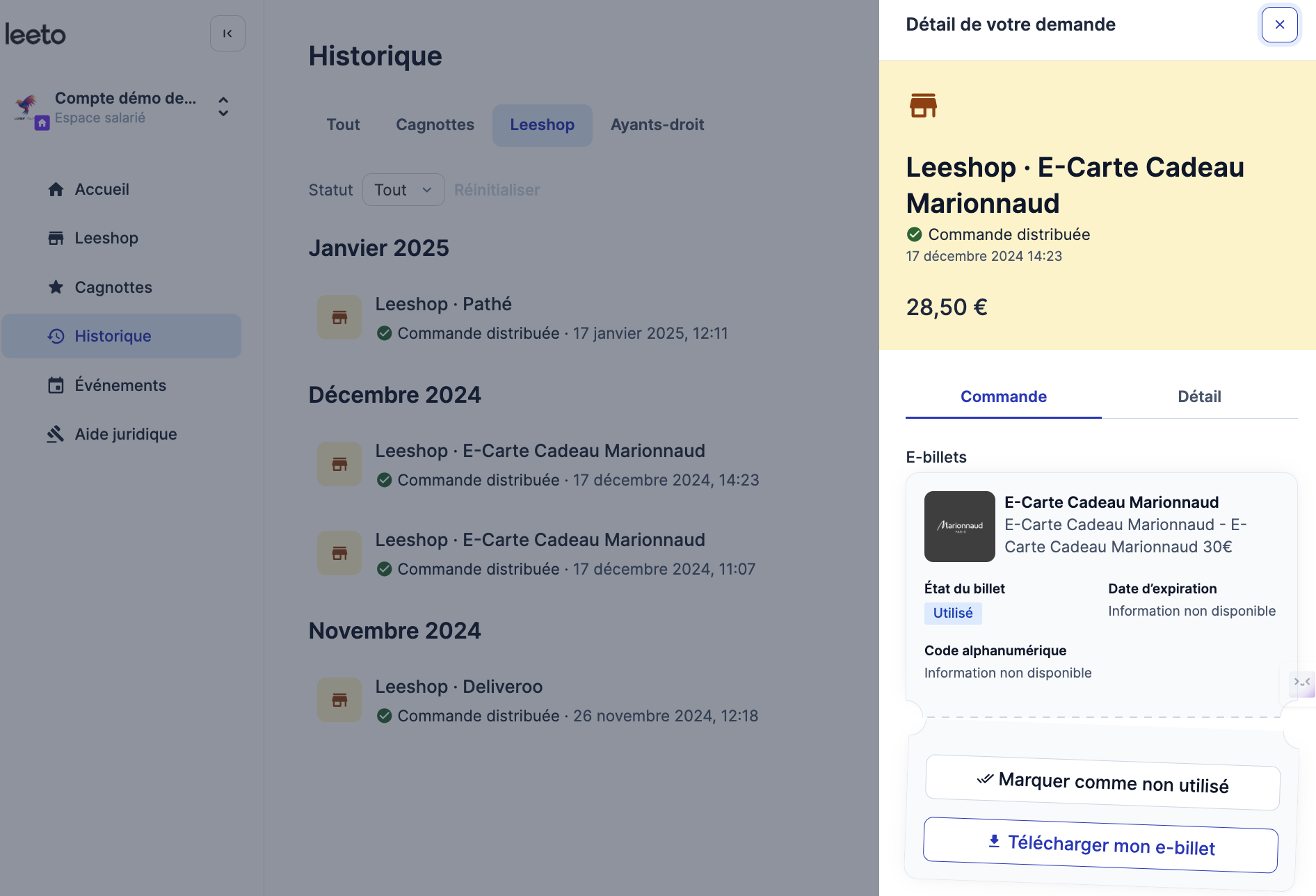The height and width of the screenshot is (896, 1316).
Task: Click the Aide juridique gavel icon
Action: point(56,434)
